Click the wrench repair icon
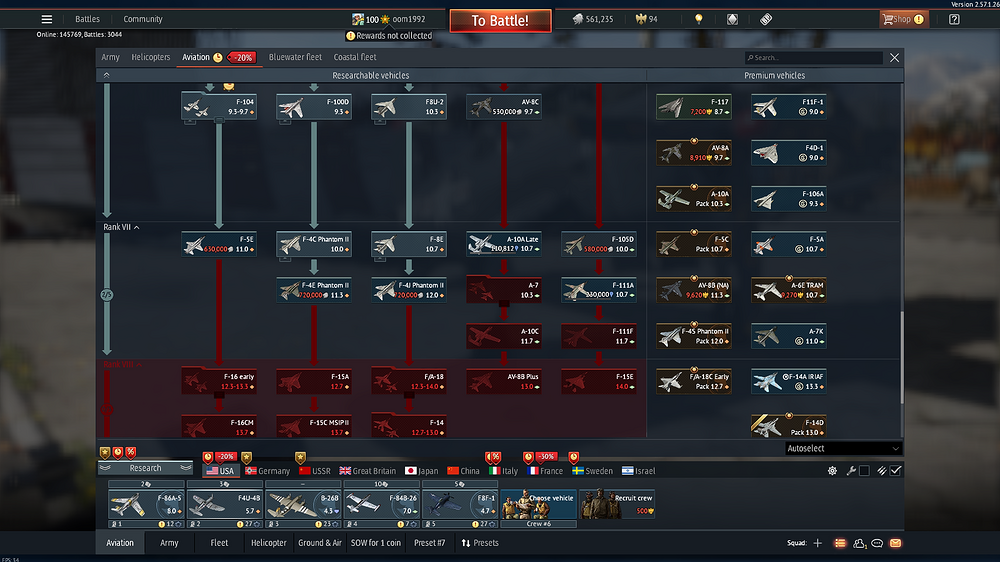1000x562 pixels. [851, 471]
